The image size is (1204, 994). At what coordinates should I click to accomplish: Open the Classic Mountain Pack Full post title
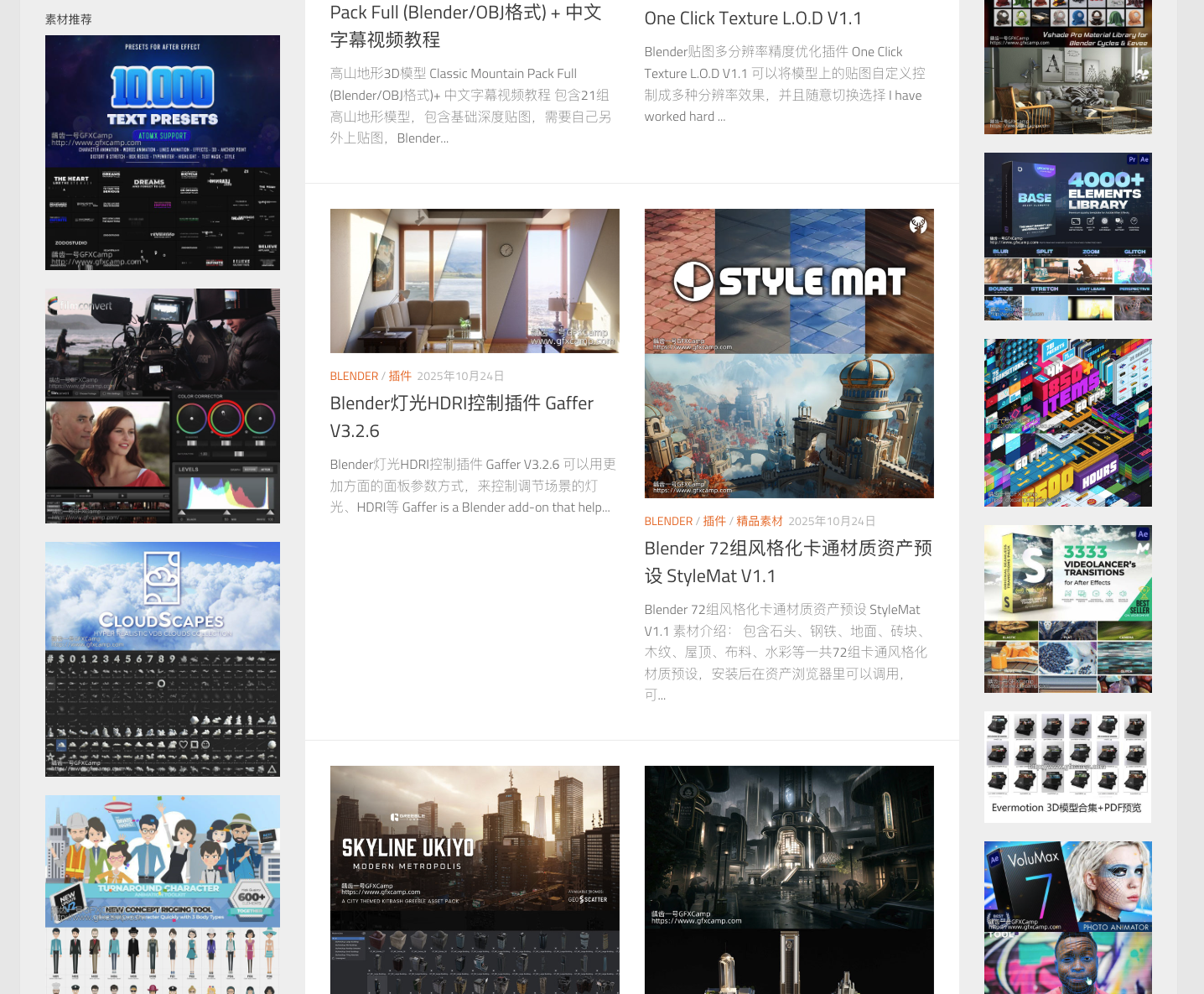tap(466, 26)
